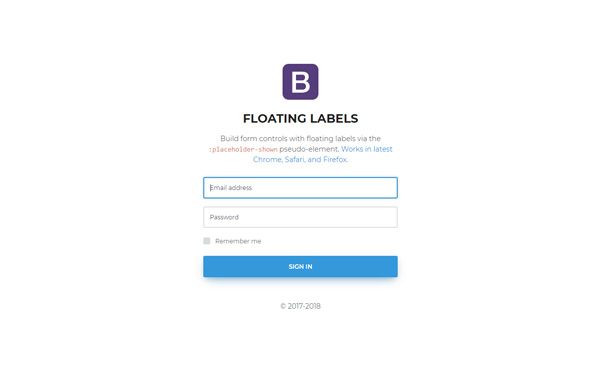
Task: Click the FLOATING LABELS heading
Action: [300, 119]
